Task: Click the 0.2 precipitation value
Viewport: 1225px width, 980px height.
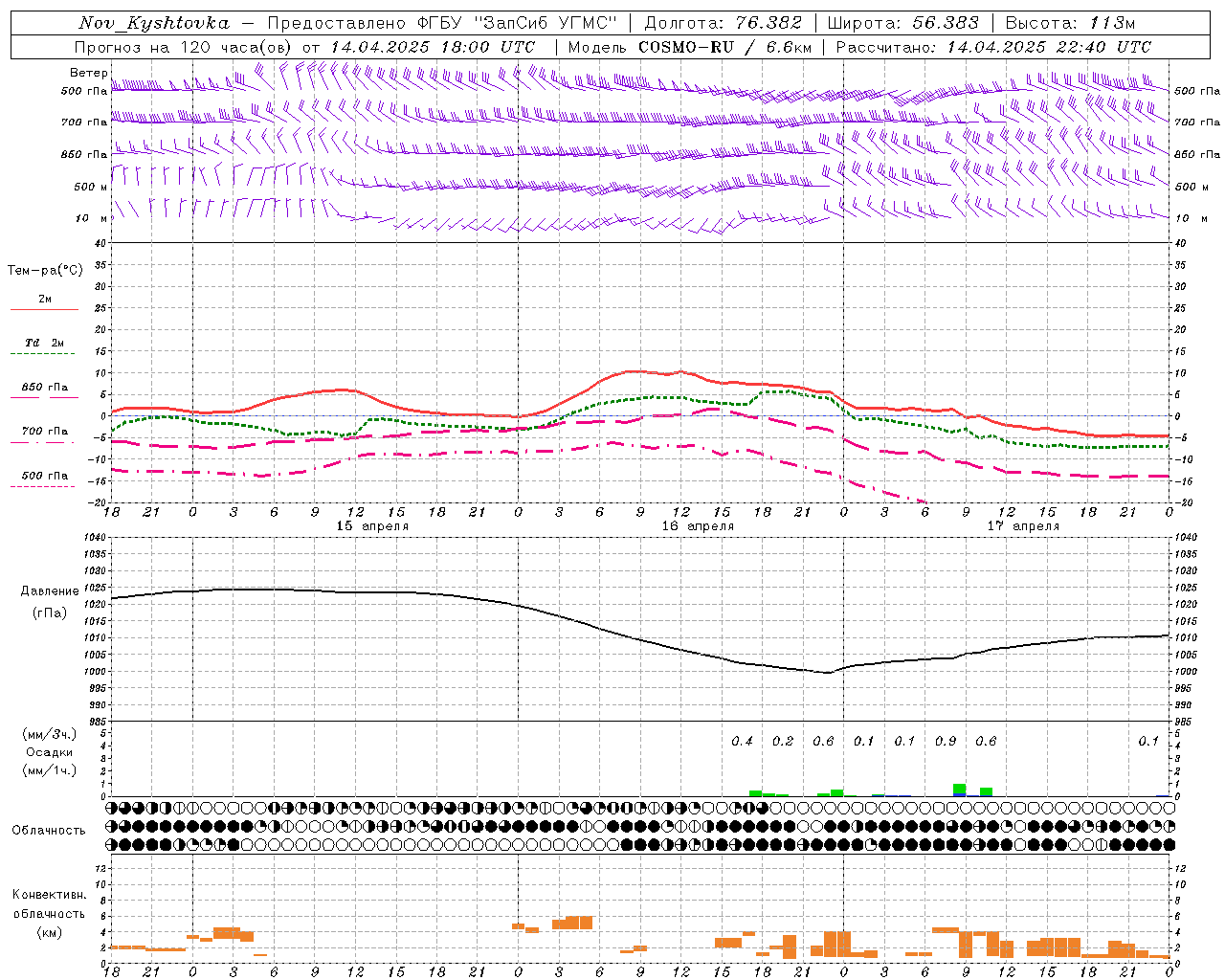Action: coord(783,742)
